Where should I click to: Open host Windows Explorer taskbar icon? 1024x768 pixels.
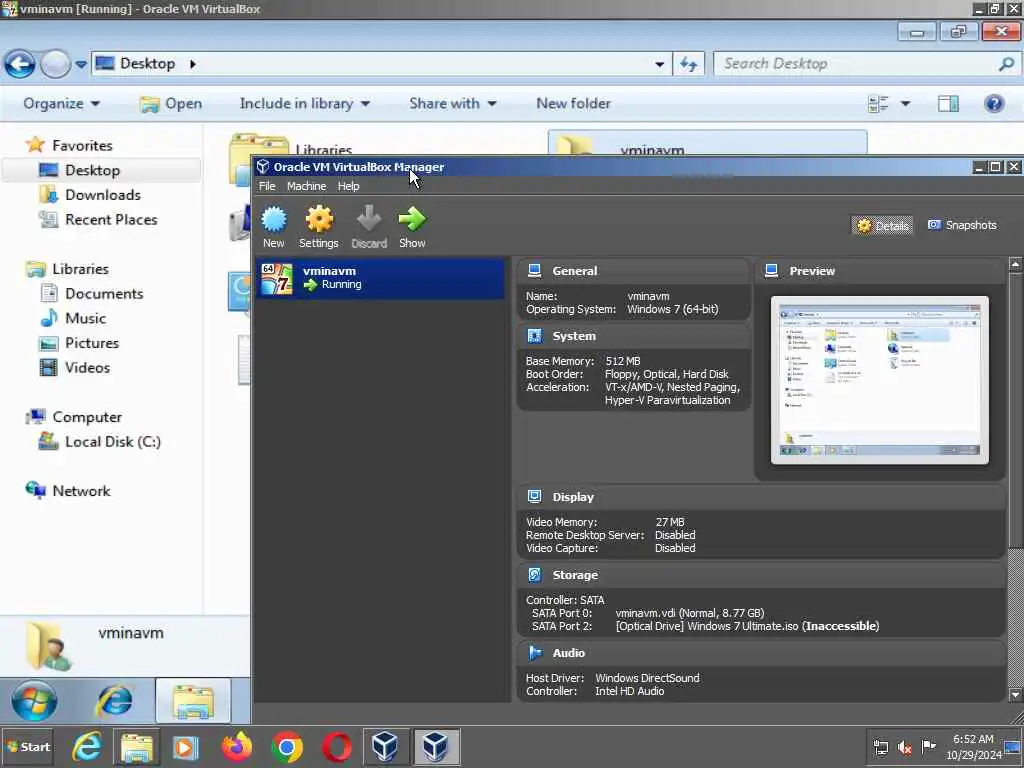(136, 747)
